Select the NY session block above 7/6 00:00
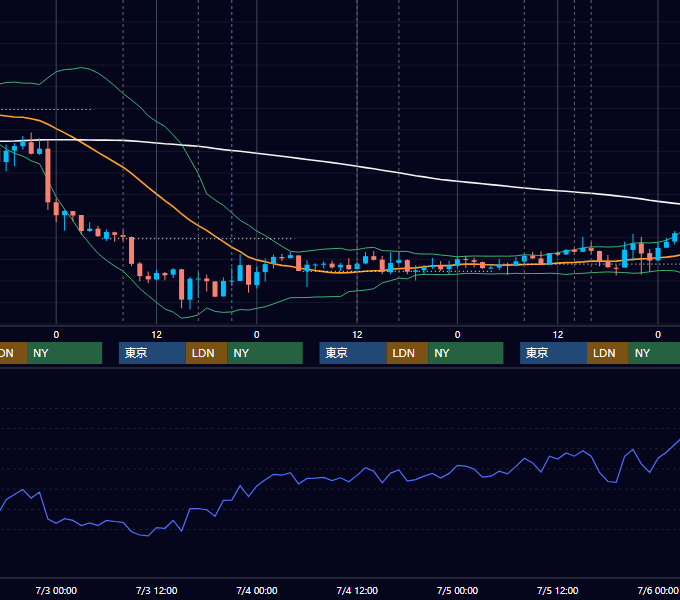 point(654,353)
